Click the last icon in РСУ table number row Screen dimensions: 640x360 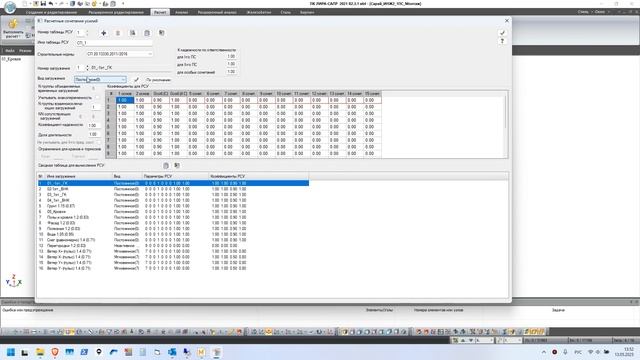(162, 33)
